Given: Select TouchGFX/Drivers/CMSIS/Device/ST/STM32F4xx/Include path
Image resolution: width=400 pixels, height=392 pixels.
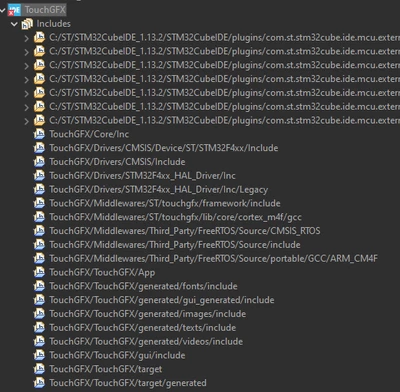Looking at the screenshot, I should [164, 148].
